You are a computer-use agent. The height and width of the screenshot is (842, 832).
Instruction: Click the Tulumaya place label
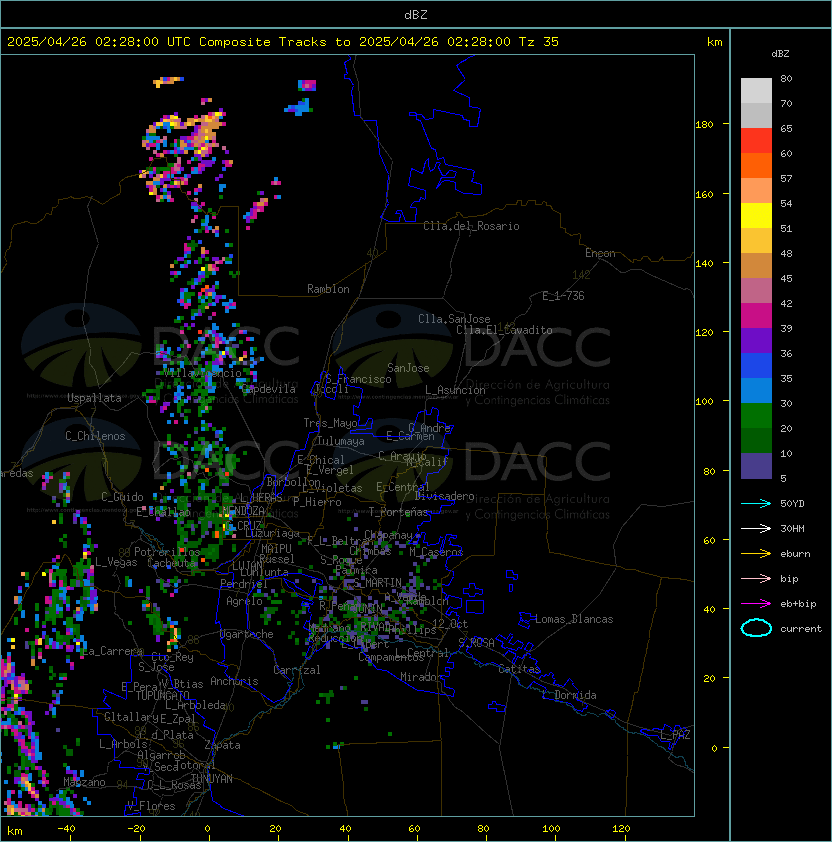[341, 441]
